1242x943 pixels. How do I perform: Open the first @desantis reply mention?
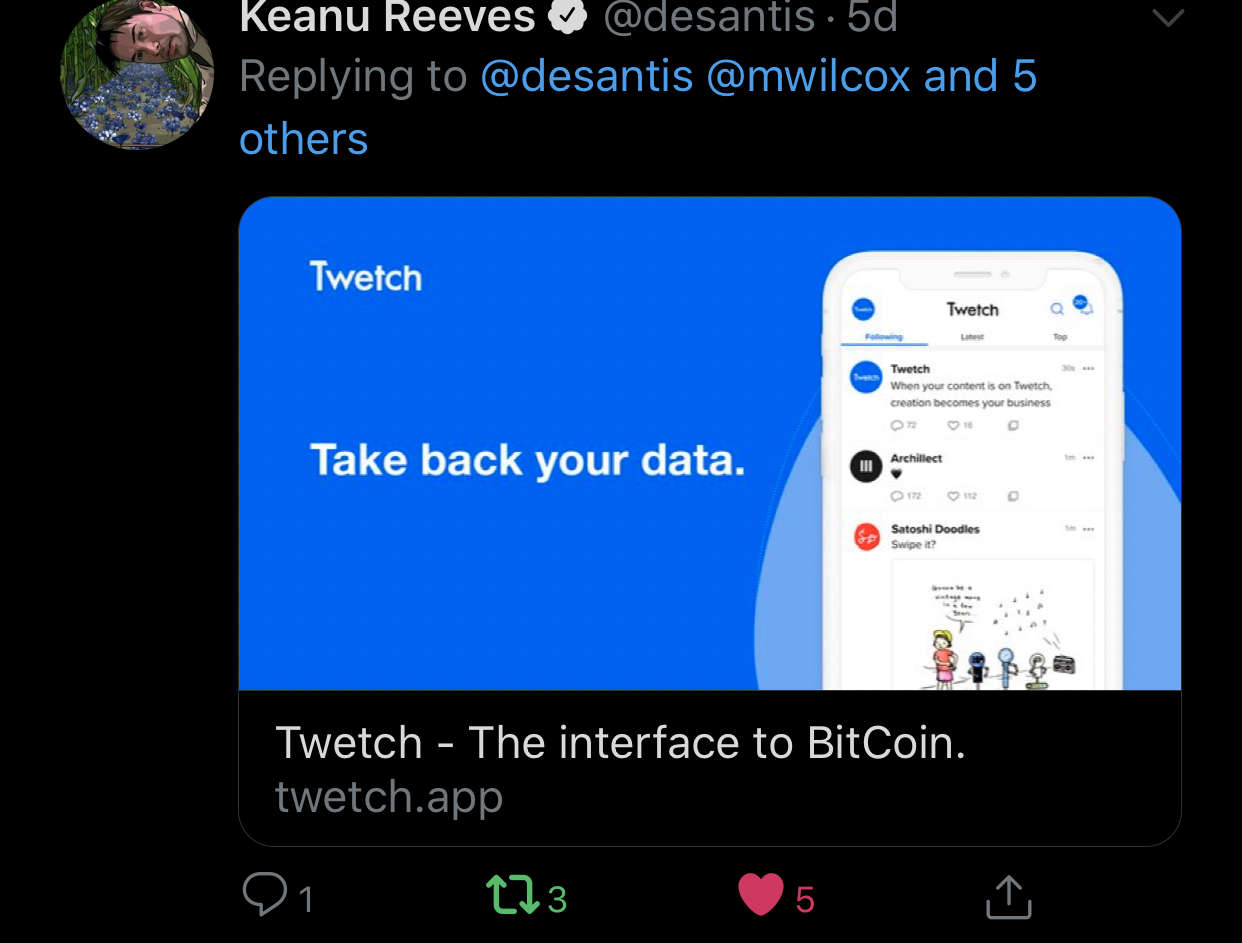[587, 76]
